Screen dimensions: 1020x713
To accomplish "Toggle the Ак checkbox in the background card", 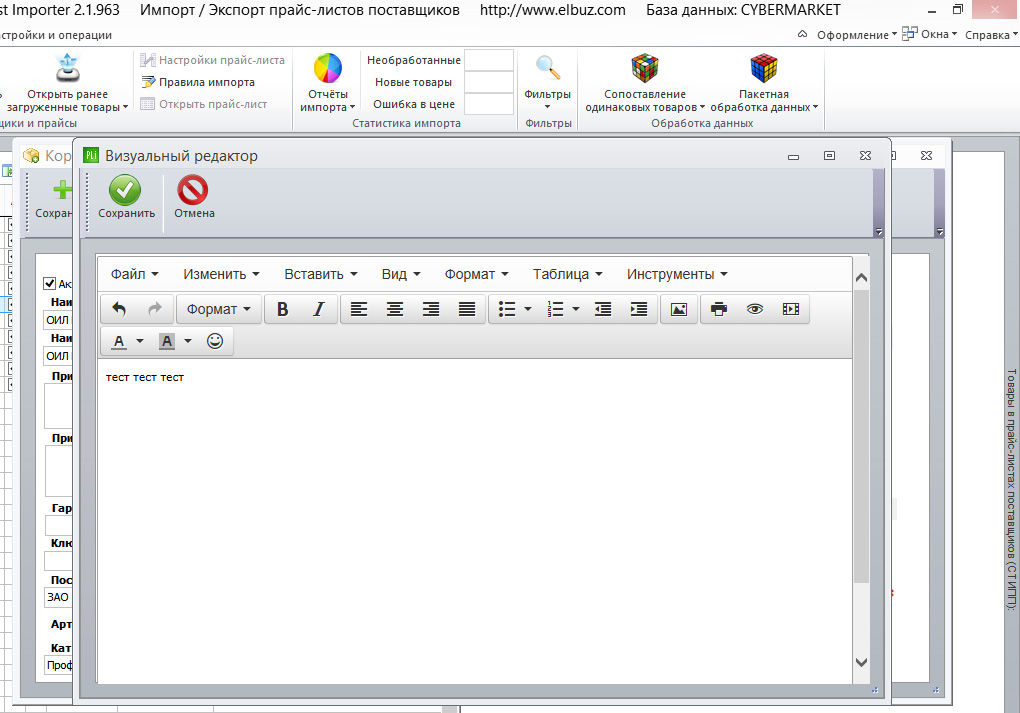I will point(49,283).
